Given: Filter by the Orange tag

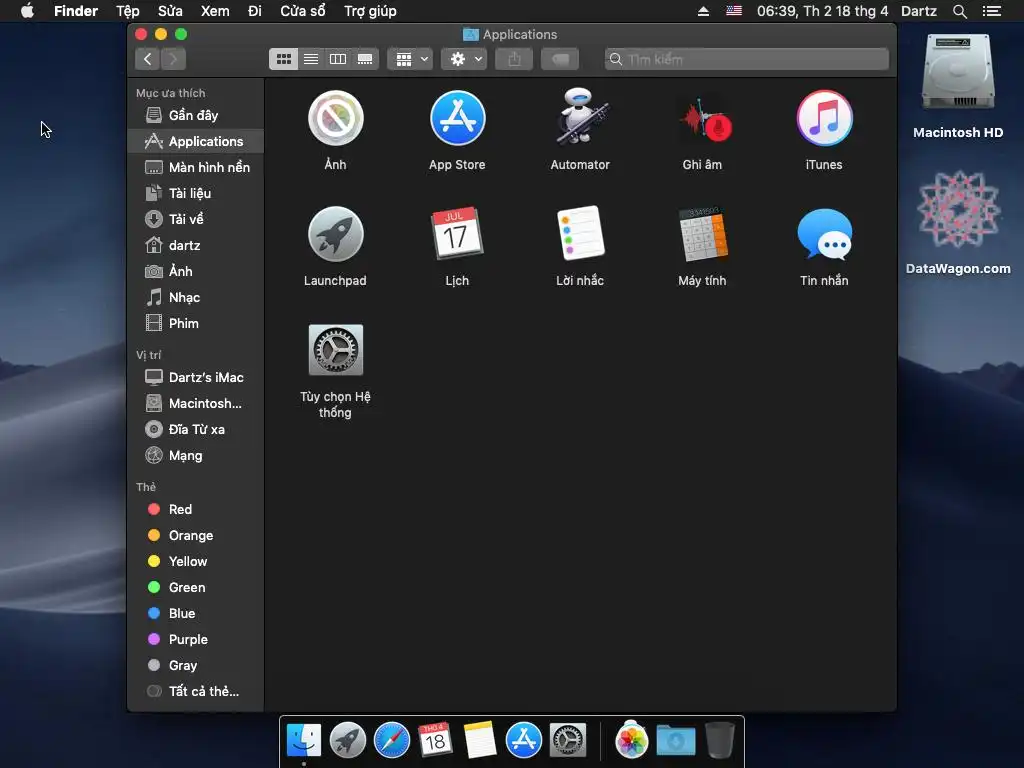Looking at the screenshot, I should click(x=196, y=536).
